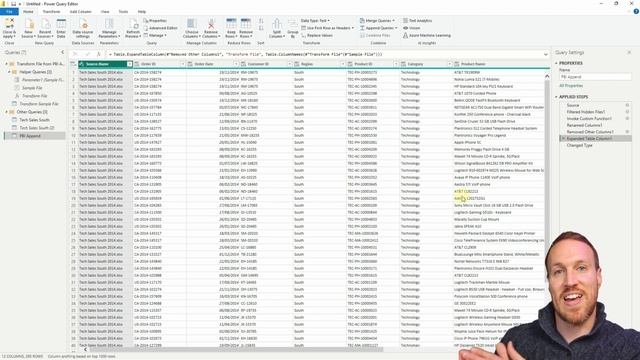640x360 pixels.
Task: Open the Append Queries dropdown
Action: click(x=378, y=28)
